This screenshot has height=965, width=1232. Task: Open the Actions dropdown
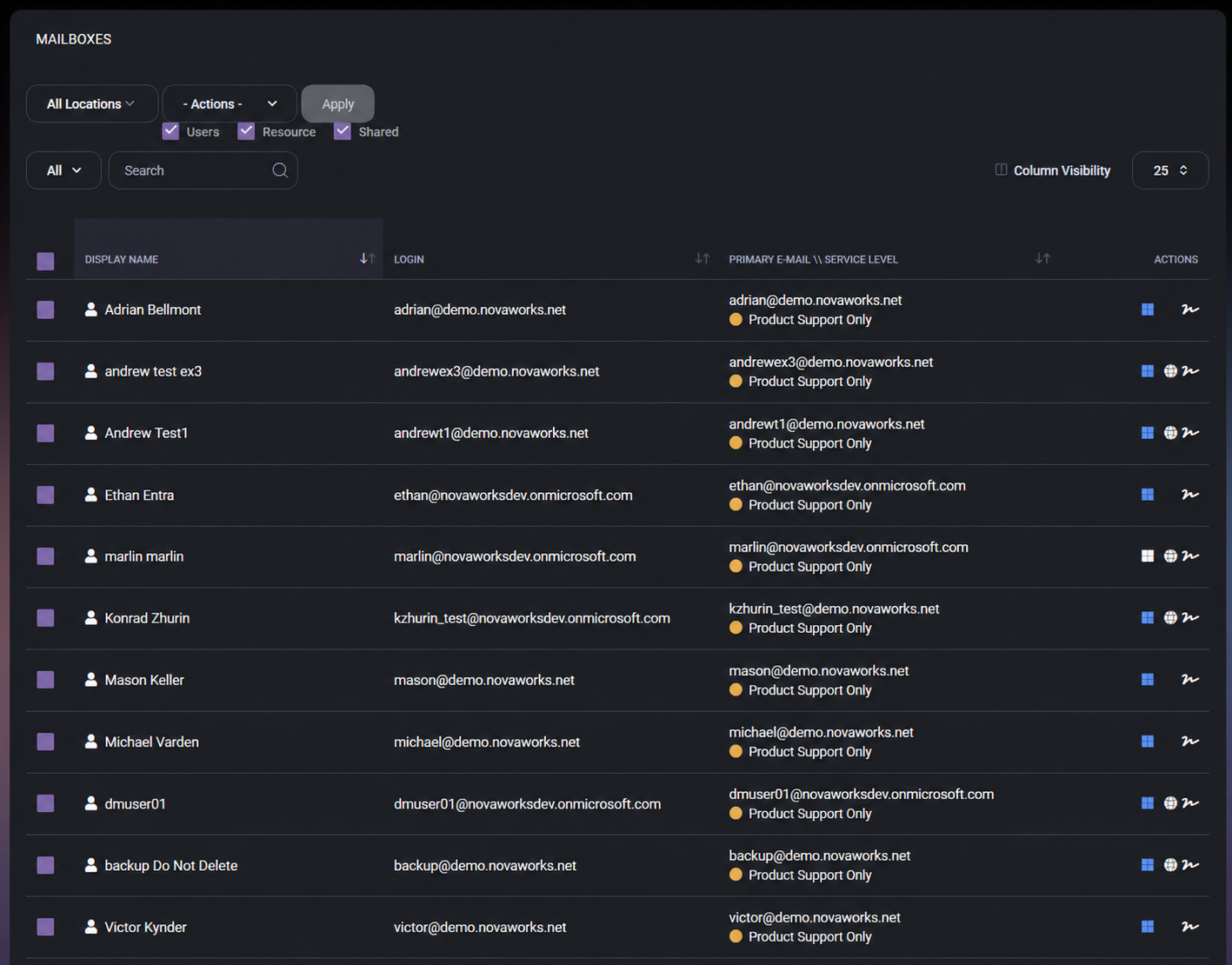pos(230,103)
